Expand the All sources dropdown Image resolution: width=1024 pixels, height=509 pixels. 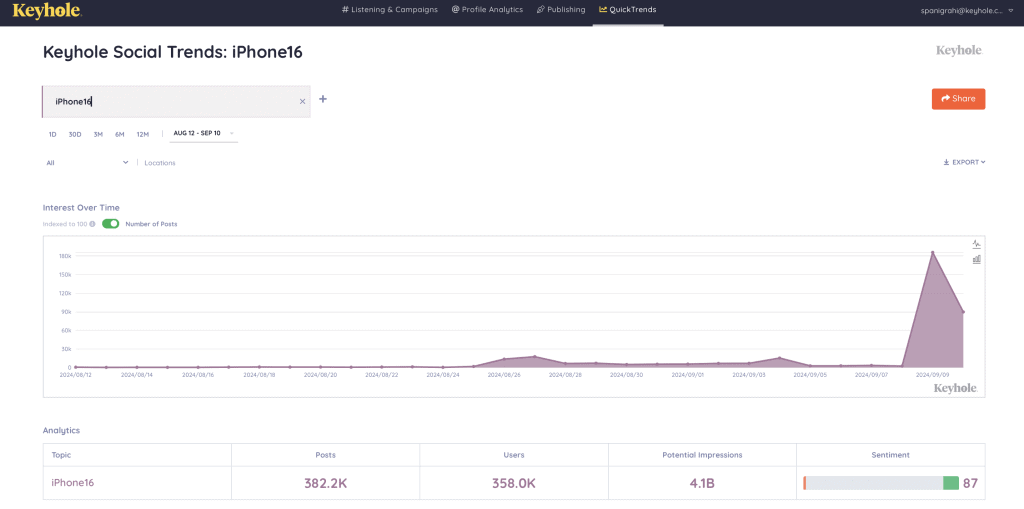point(88,163)
